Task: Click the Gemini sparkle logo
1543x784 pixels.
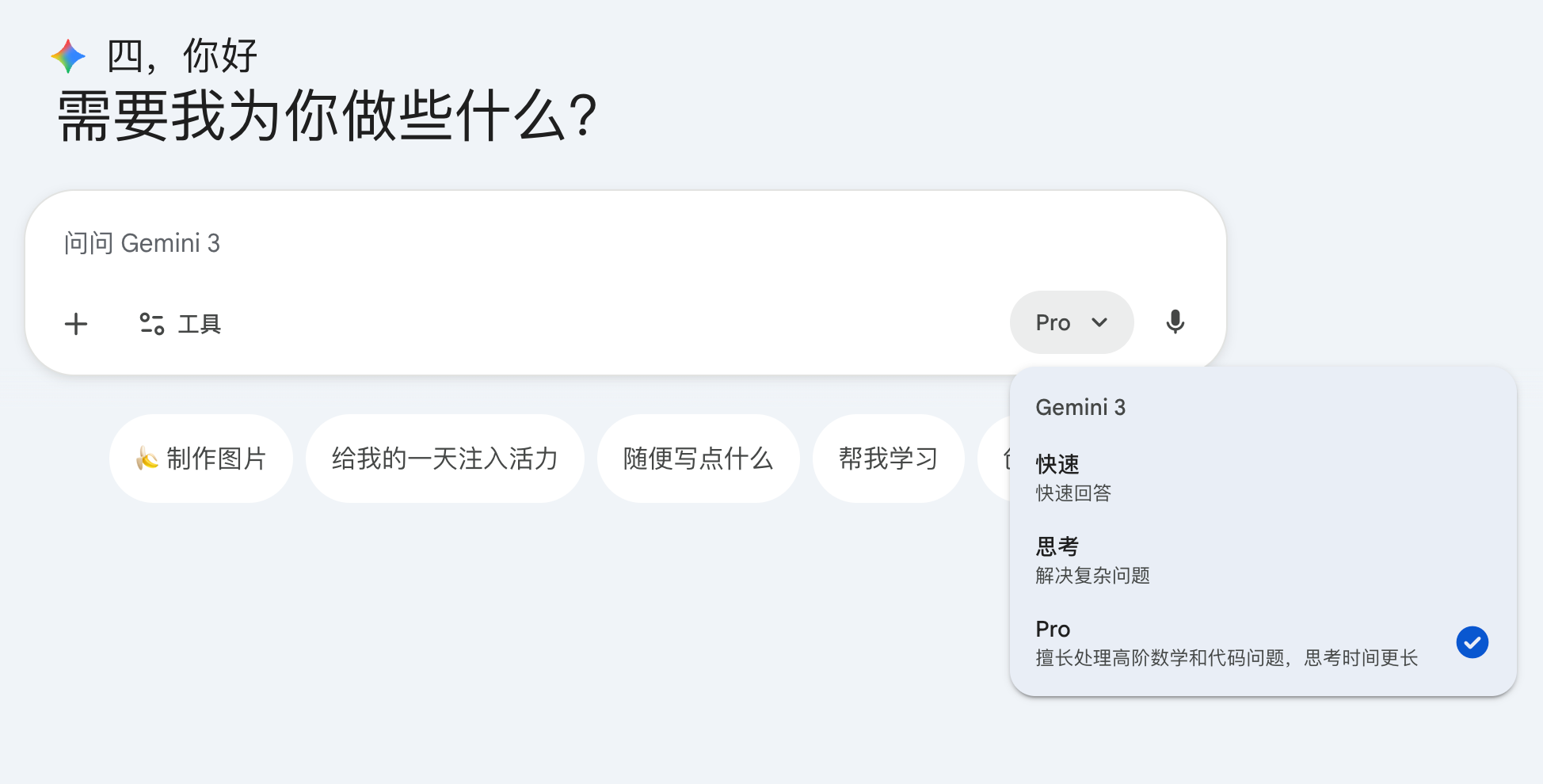Action: point(68,56)
